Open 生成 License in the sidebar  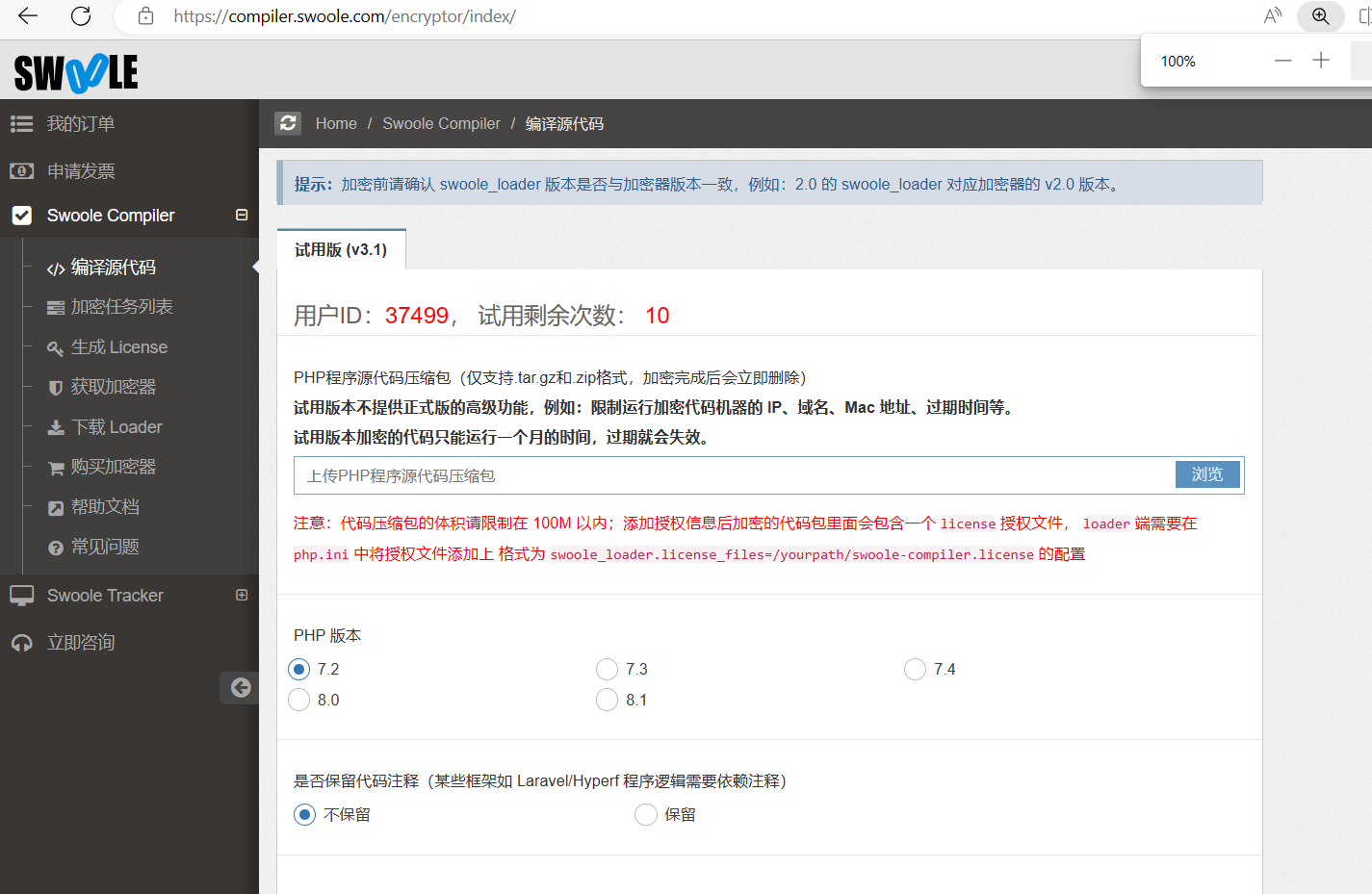tap(119, 347)
